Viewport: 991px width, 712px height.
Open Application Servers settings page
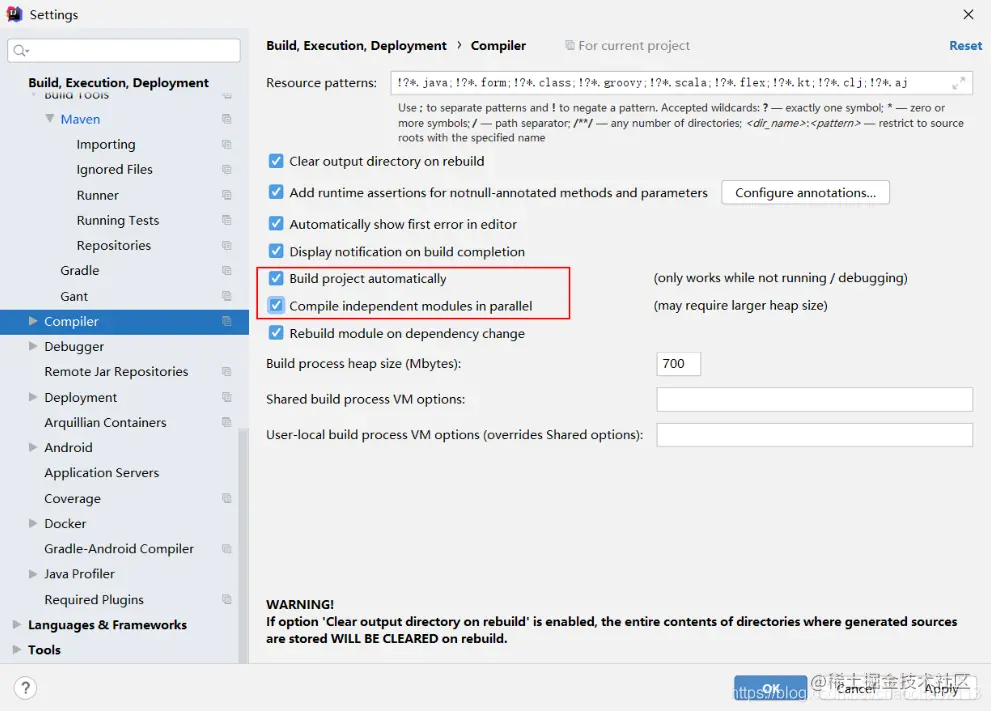pos(102,473)
